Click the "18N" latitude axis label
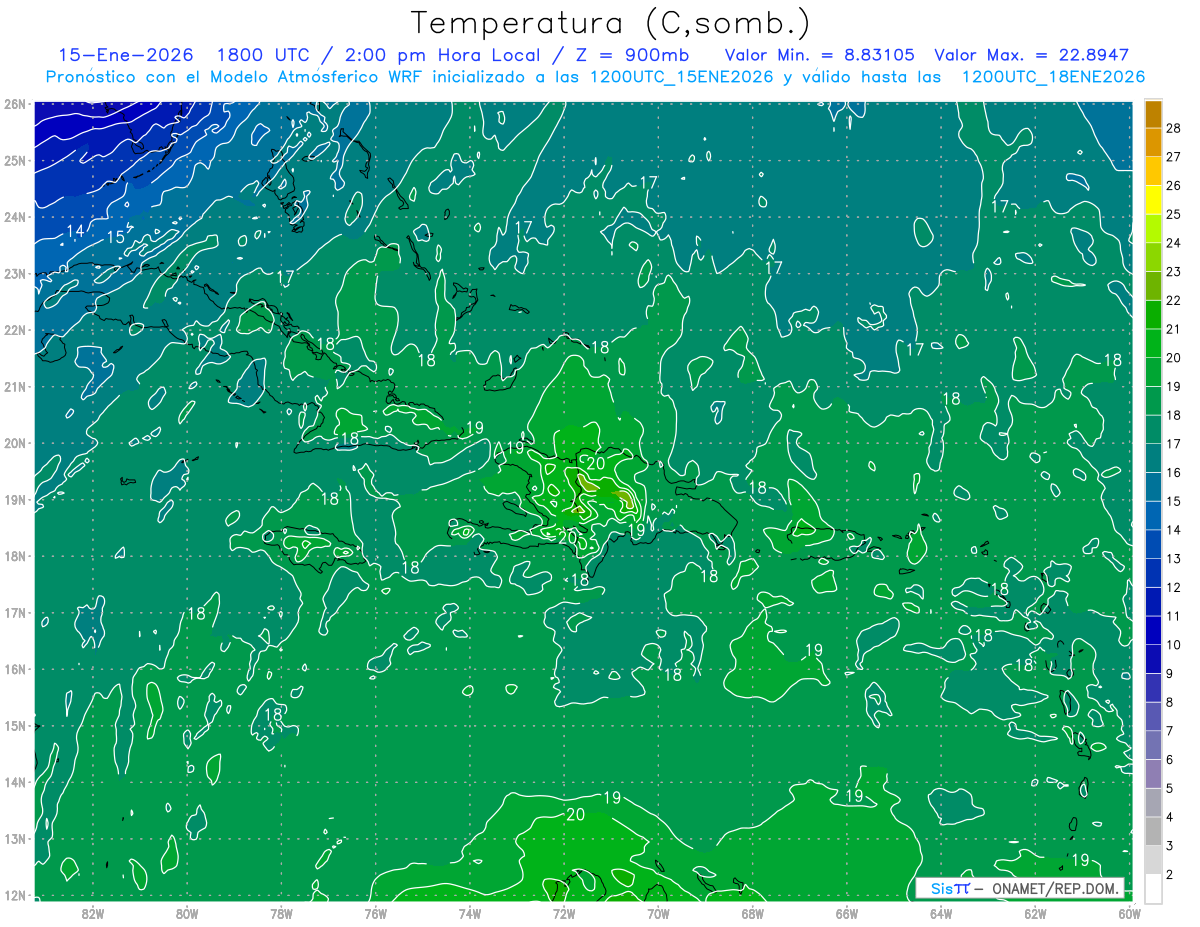Screen dimensions: 1200x927 click(14, 556)
